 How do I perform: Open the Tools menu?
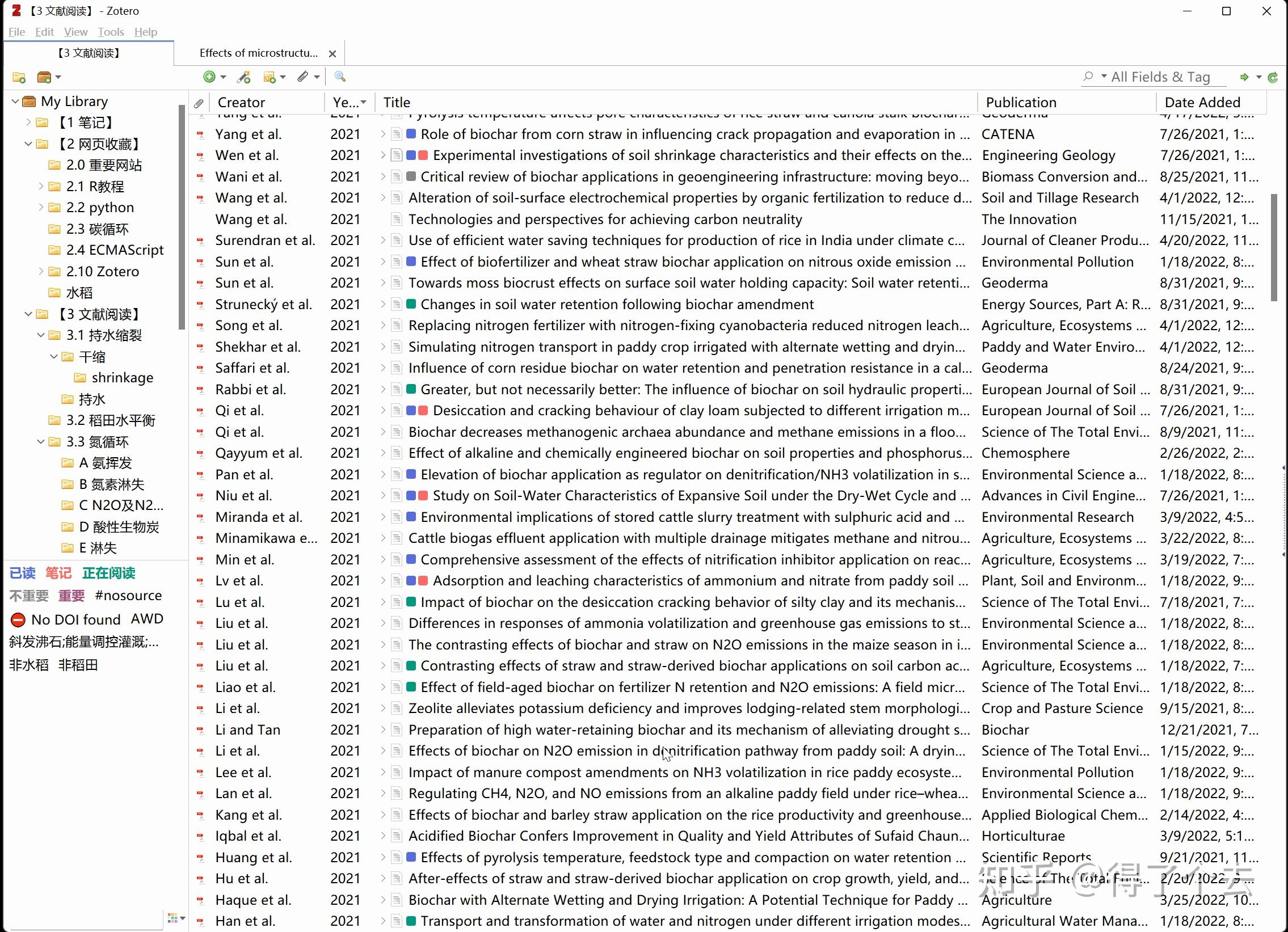point(110,32)
